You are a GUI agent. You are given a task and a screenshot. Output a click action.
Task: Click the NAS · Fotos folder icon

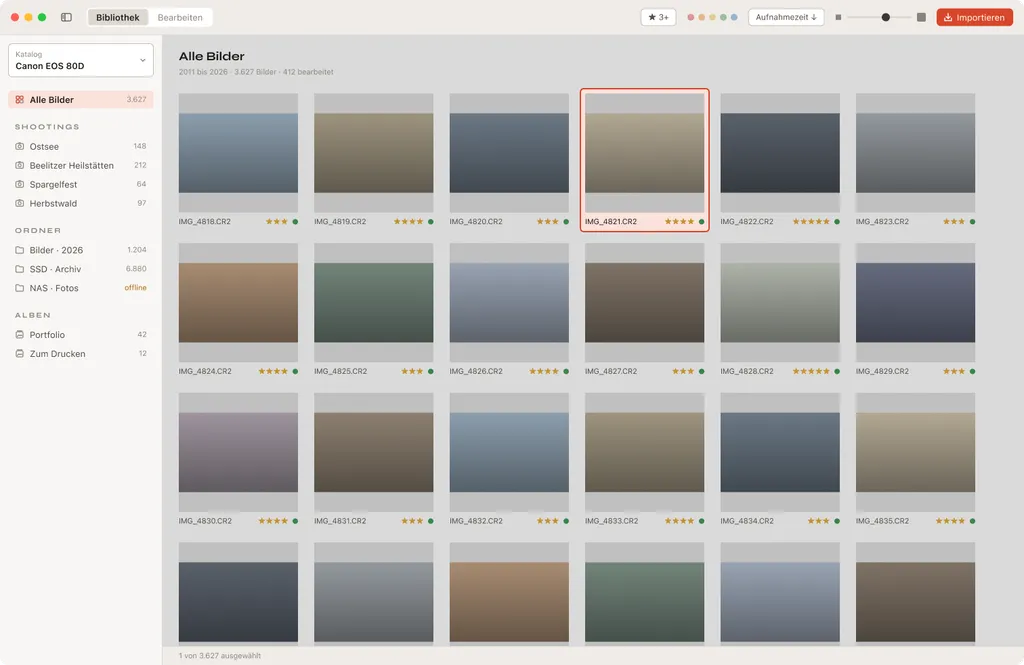(x=20, y=288)
